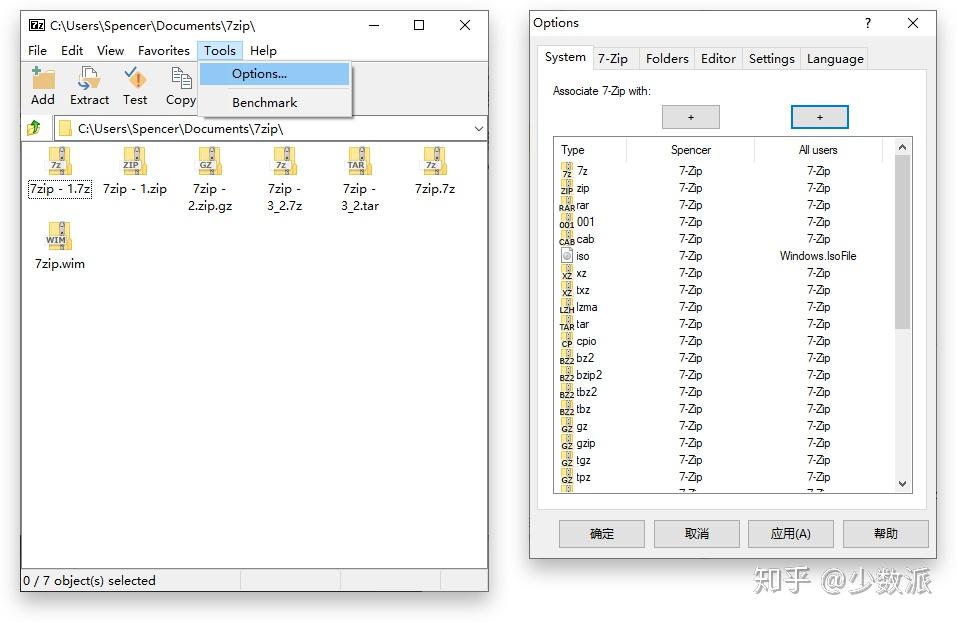957x622 pixels.
Task: Click the iso disc type icon
Action: [x=567, y=256]
